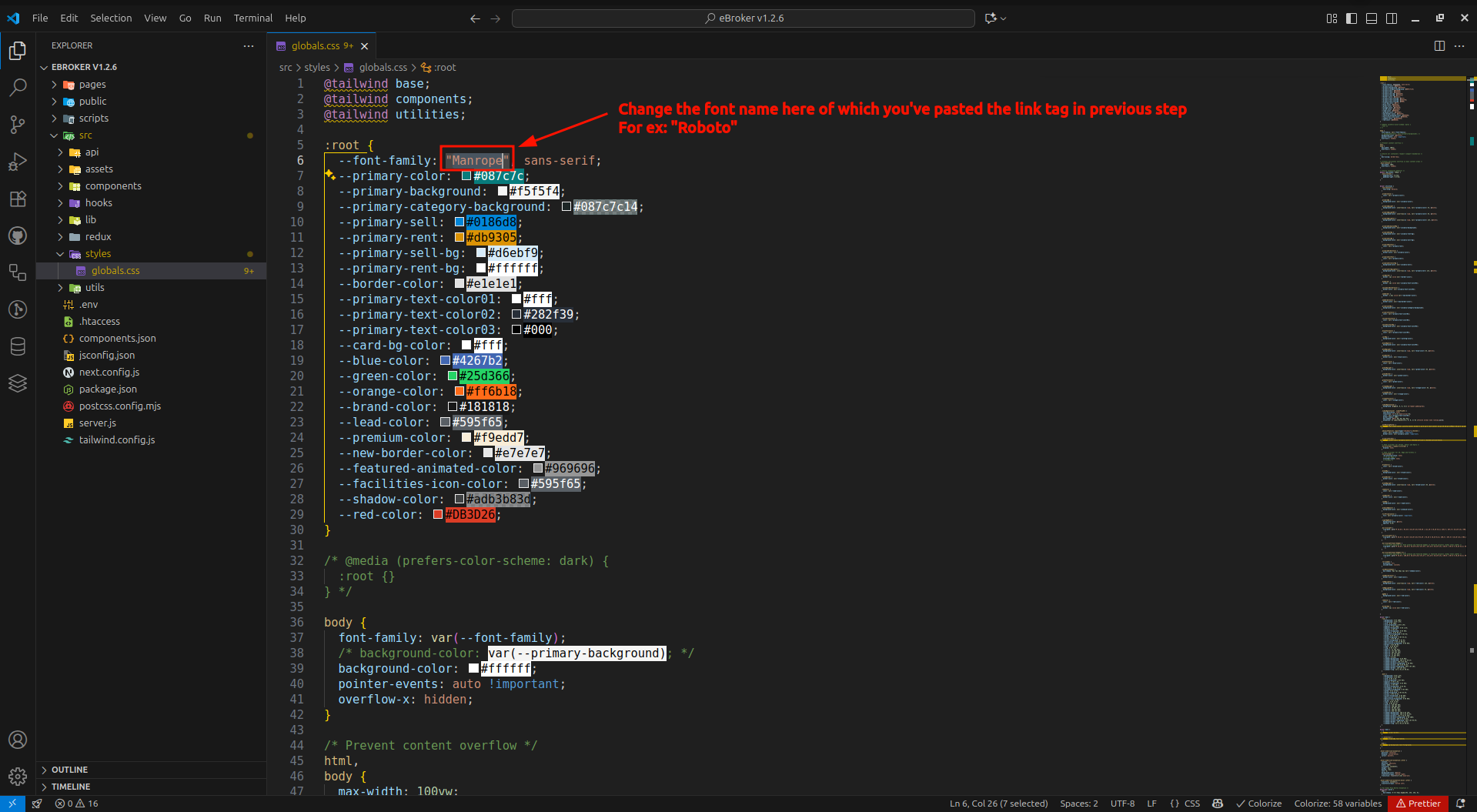1477x812 pixels.
Task: Toggle Colorize in the status bar
Action: [1258, 804]
